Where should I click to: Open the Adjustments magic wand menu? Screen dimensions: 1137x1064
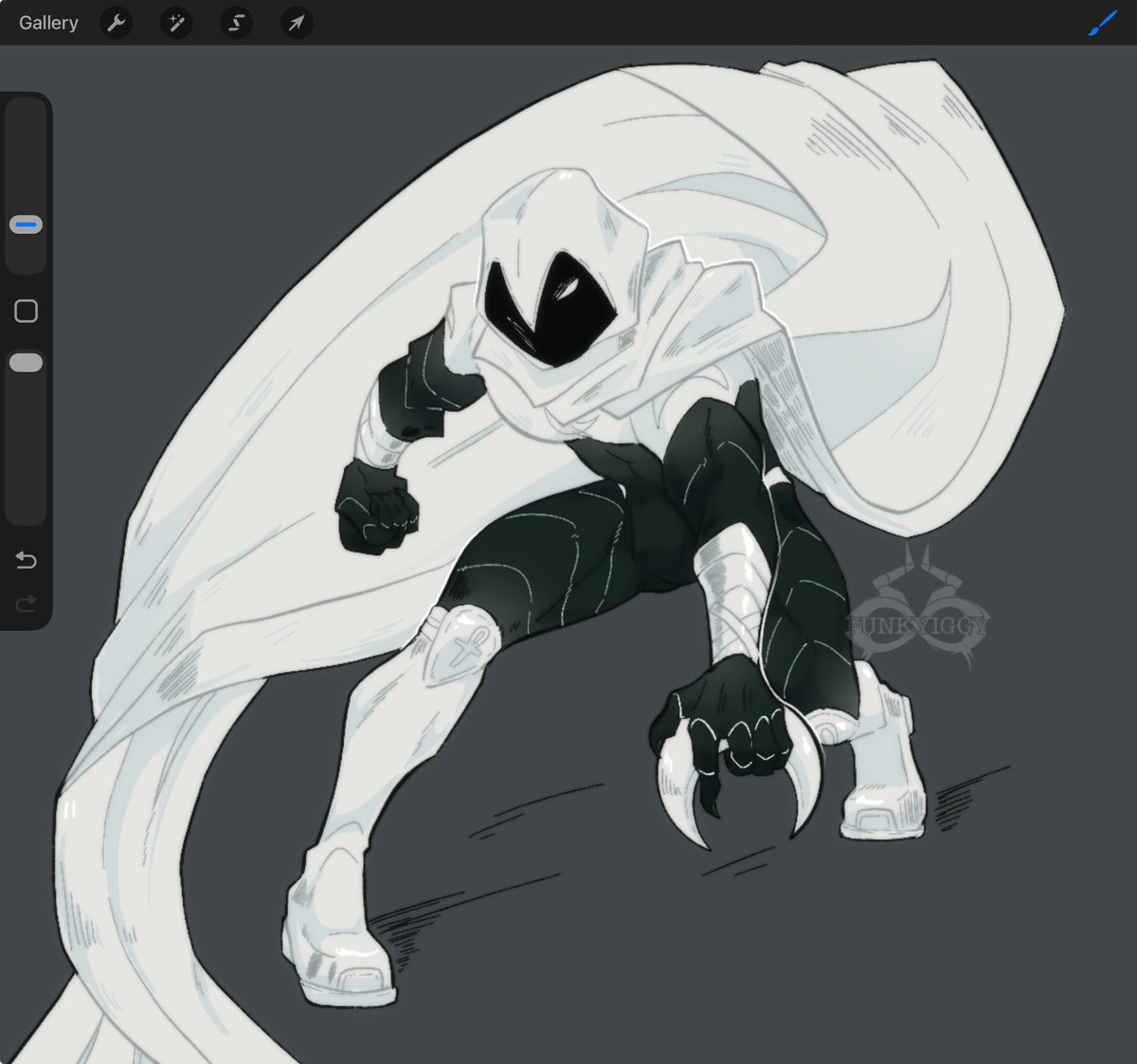pyautogui.click(x=176, y=23)
